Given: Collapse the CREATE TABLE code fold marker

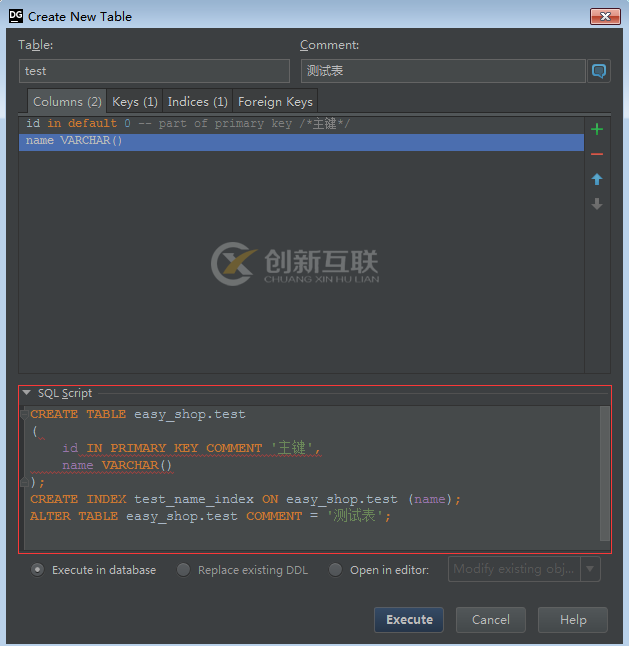Looking at the screenshot, I should tap(24, 414).
